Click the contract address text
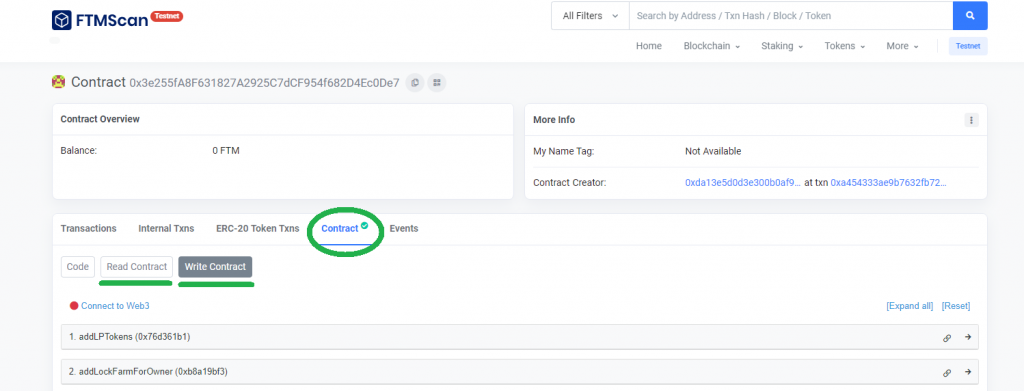 pos(264,83)
